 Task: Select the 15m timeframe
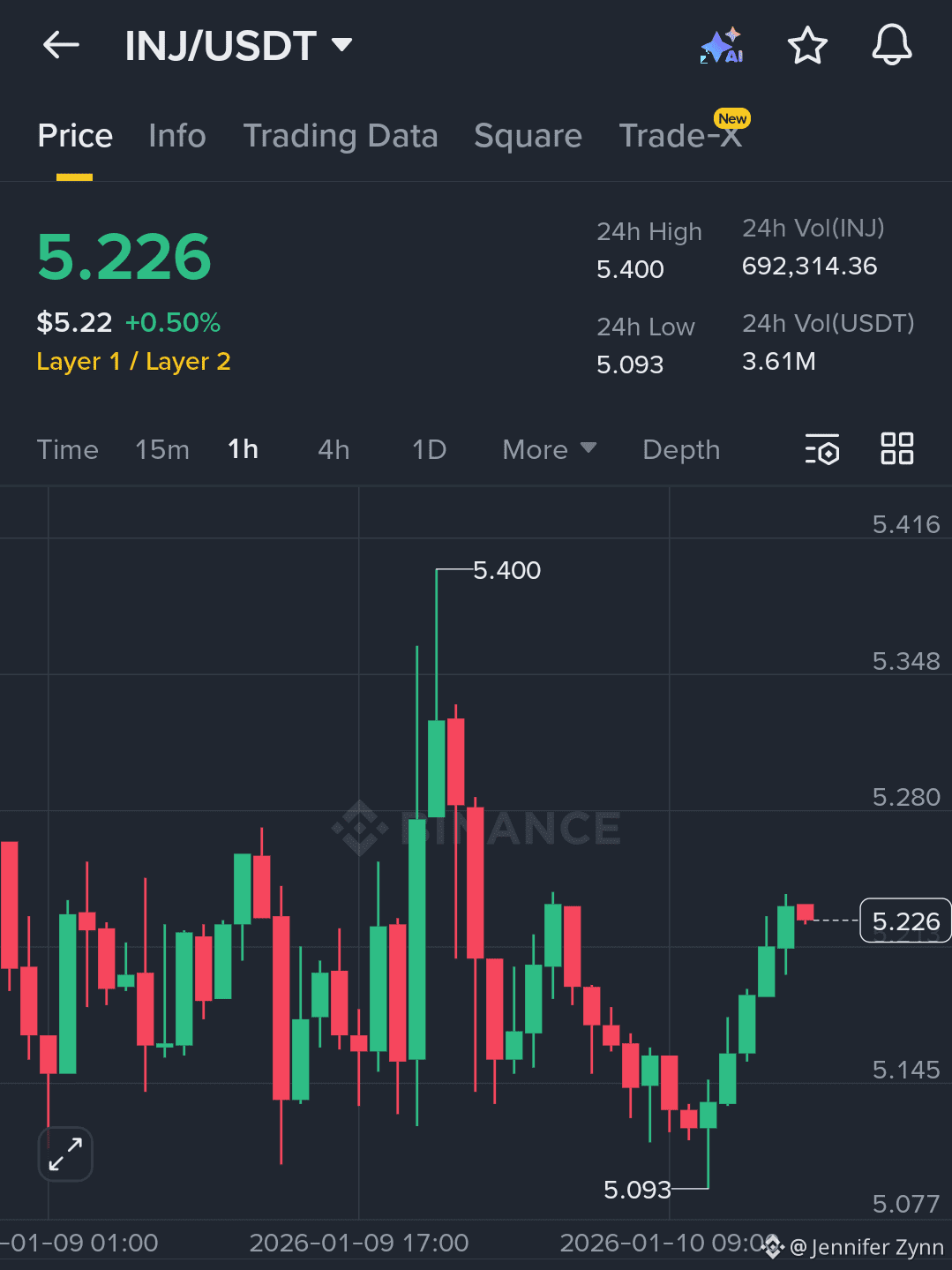click(x=161, y=449)
